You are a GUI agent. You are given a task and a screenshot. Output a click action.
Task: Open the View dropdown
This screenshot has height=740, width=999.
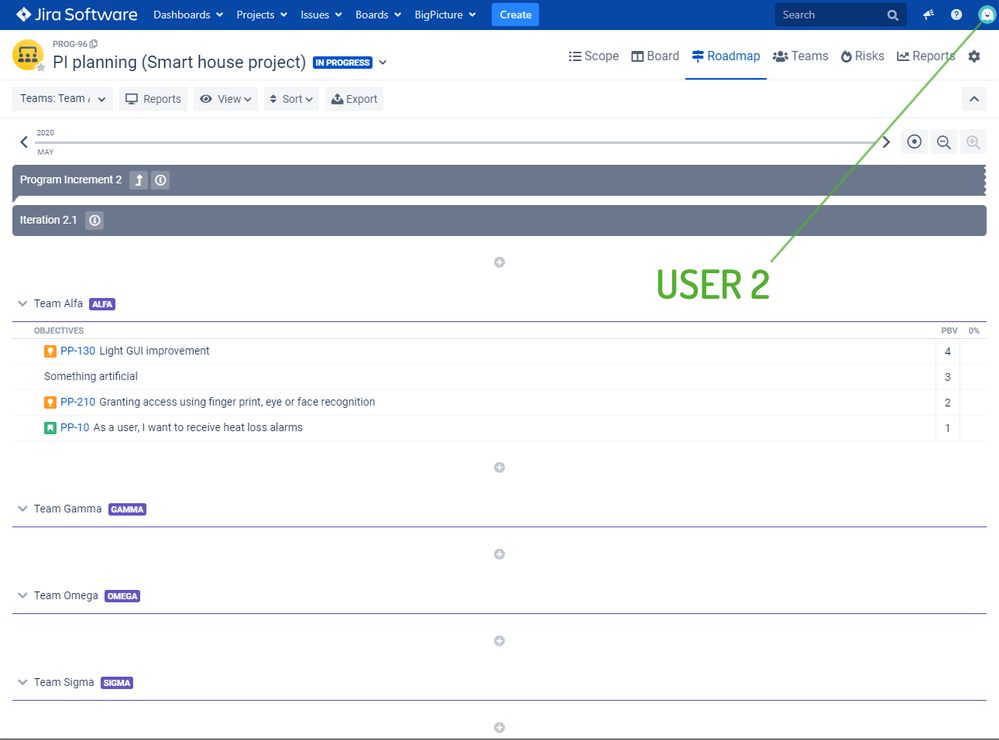click(x=226, y=99)
